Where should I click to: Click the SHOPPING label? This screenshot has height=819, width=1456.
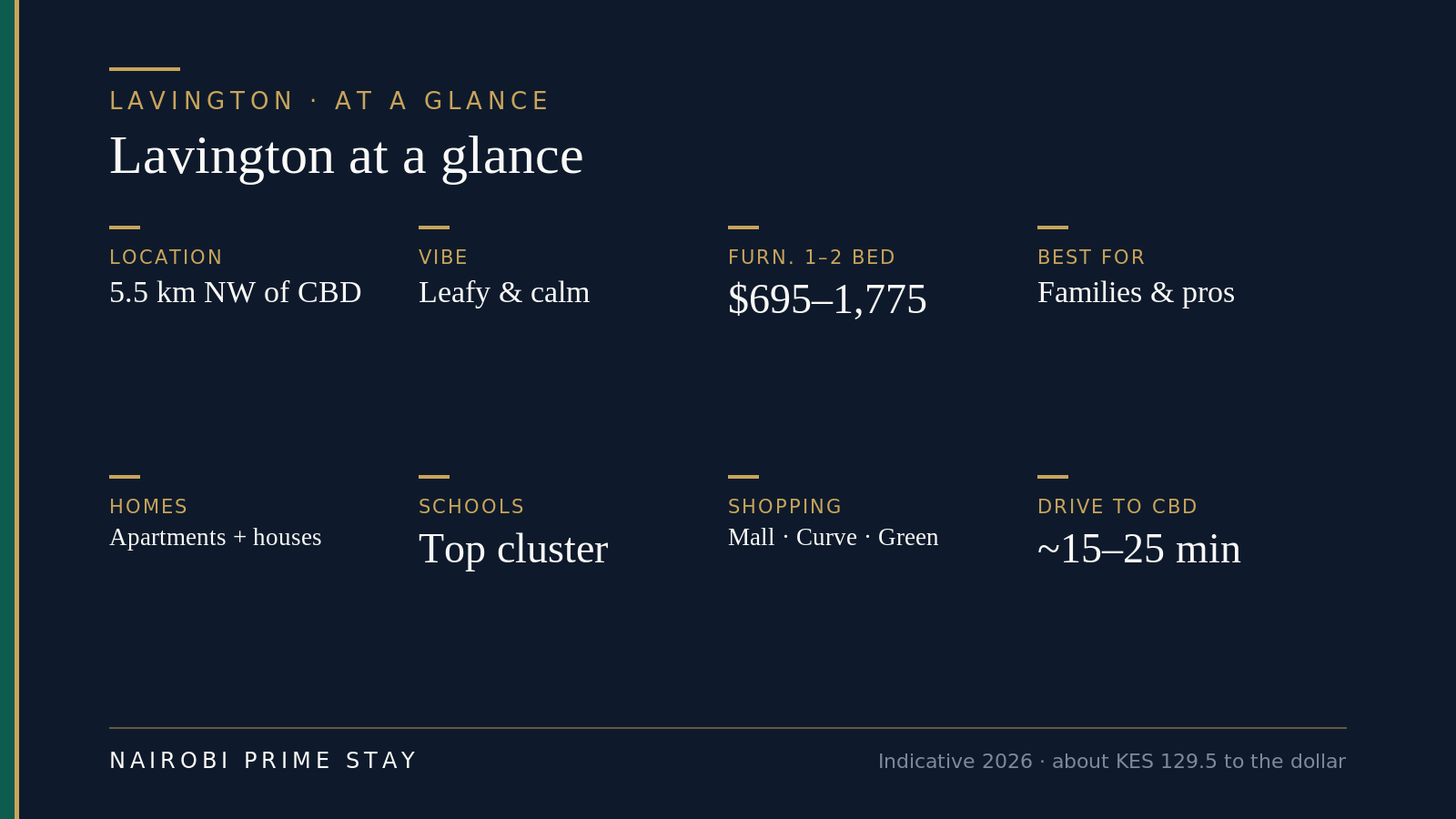click(x=785, y=507)
